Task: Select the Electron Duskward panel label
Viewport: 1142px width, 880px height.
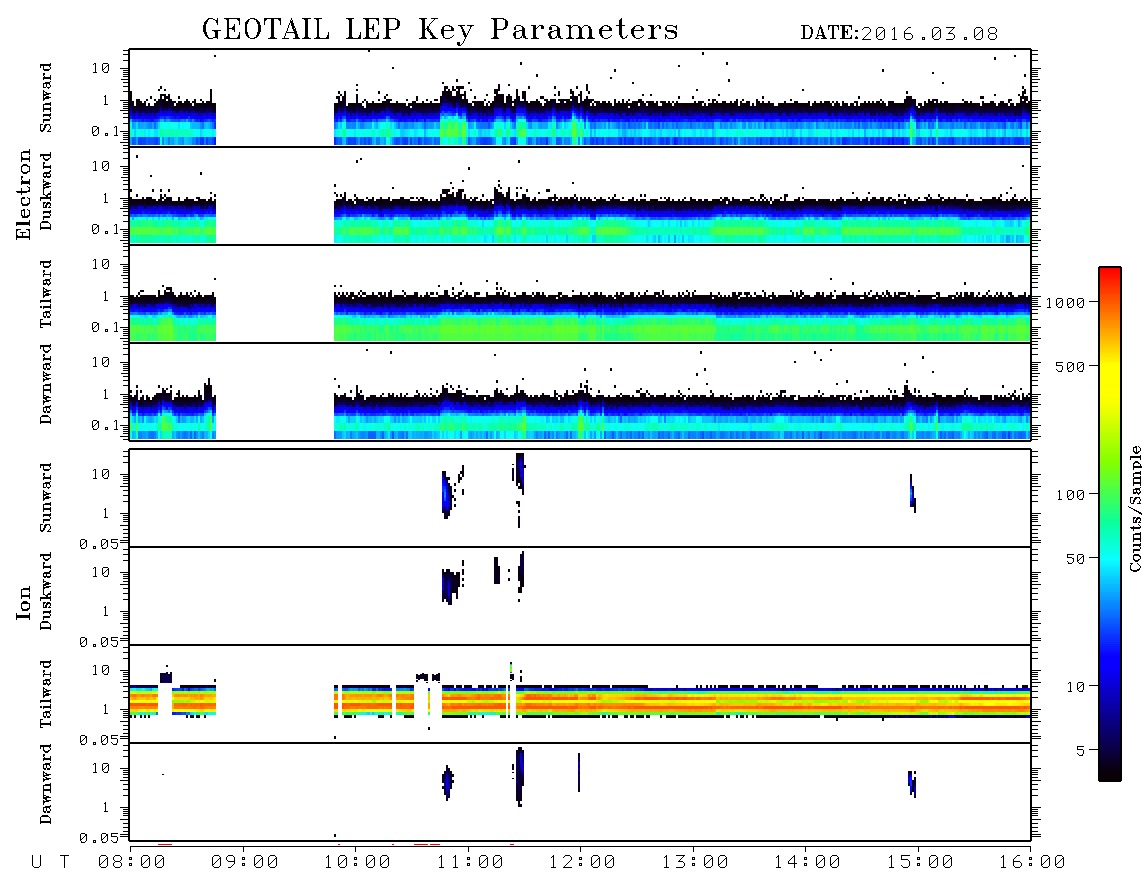Action: click(x=46, y=191)
